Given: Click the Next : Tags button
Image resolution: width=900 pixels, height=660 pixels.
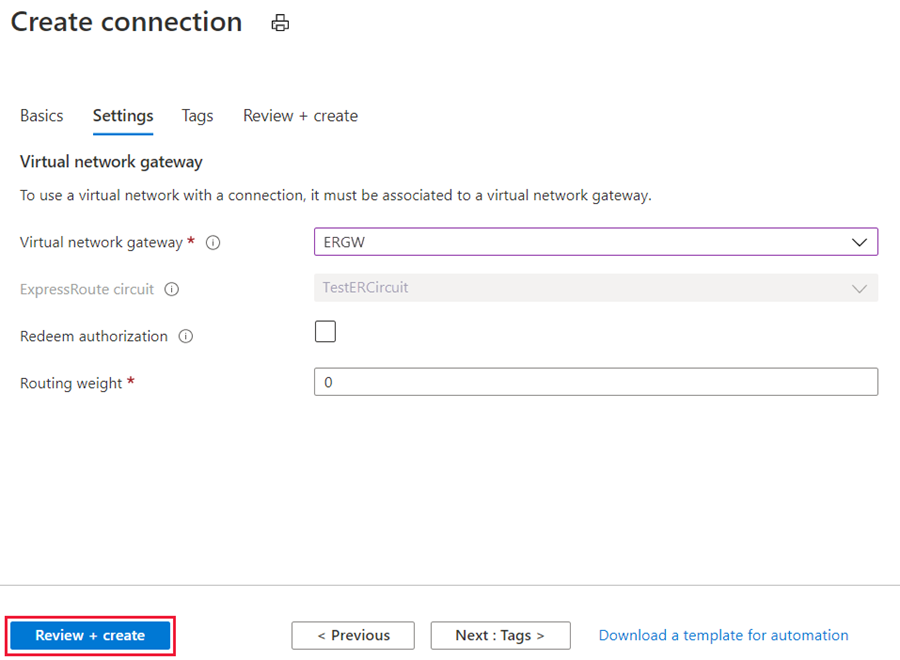Looking at the screenshot, I should pyautogui.click(x=500, y=635).
